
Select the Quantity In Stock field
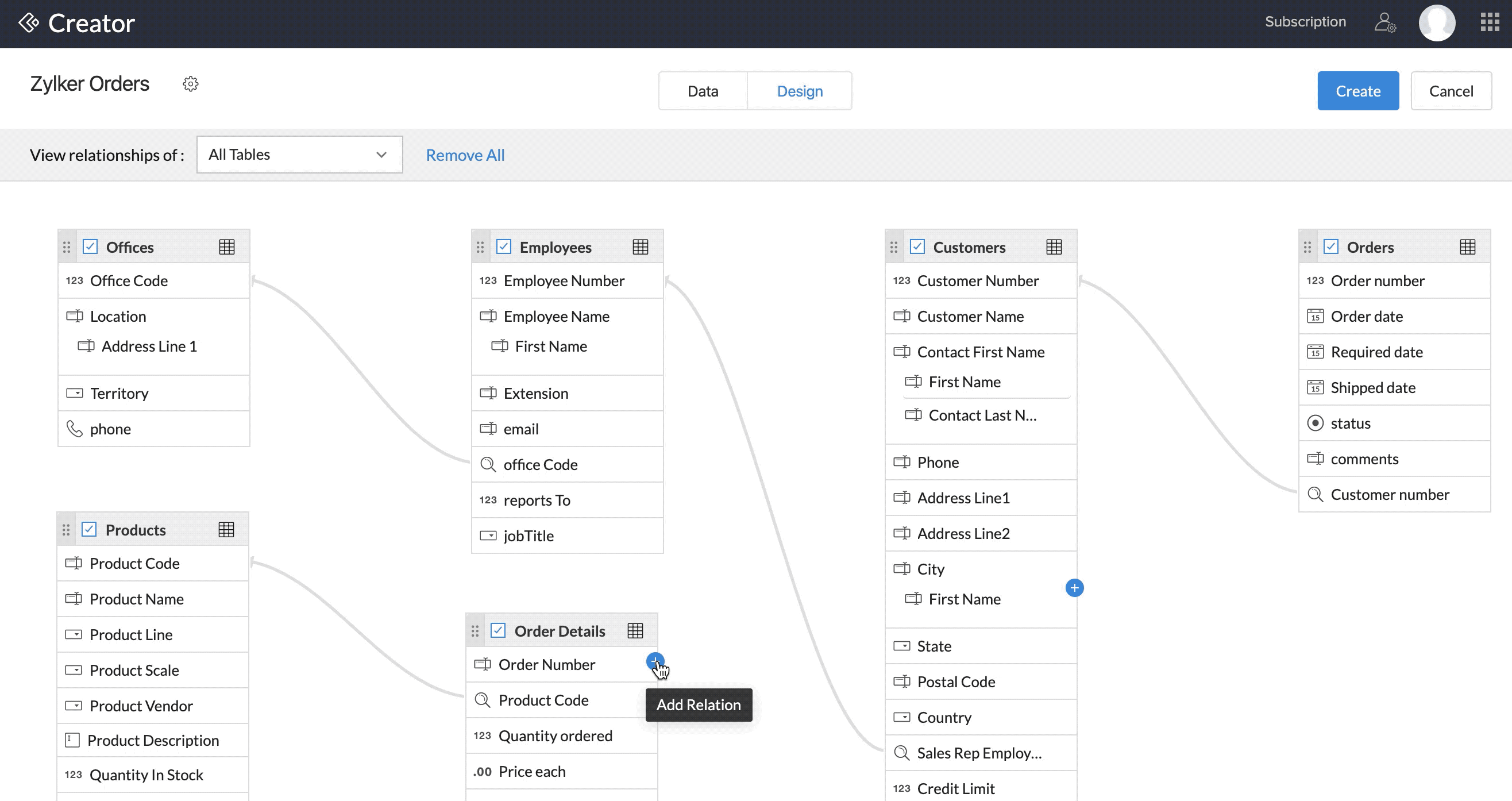(153, 775)
